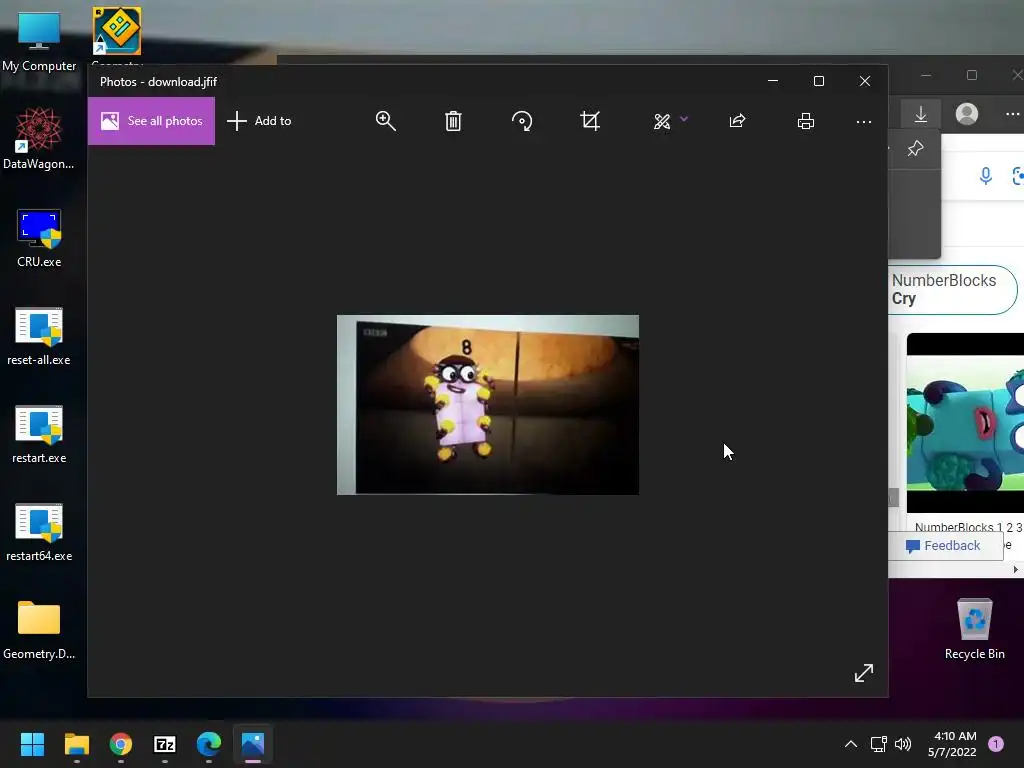This screenshot has height=768, width=1024.
Task: Delete the photo with trash icon
Action: pos(453,121)
